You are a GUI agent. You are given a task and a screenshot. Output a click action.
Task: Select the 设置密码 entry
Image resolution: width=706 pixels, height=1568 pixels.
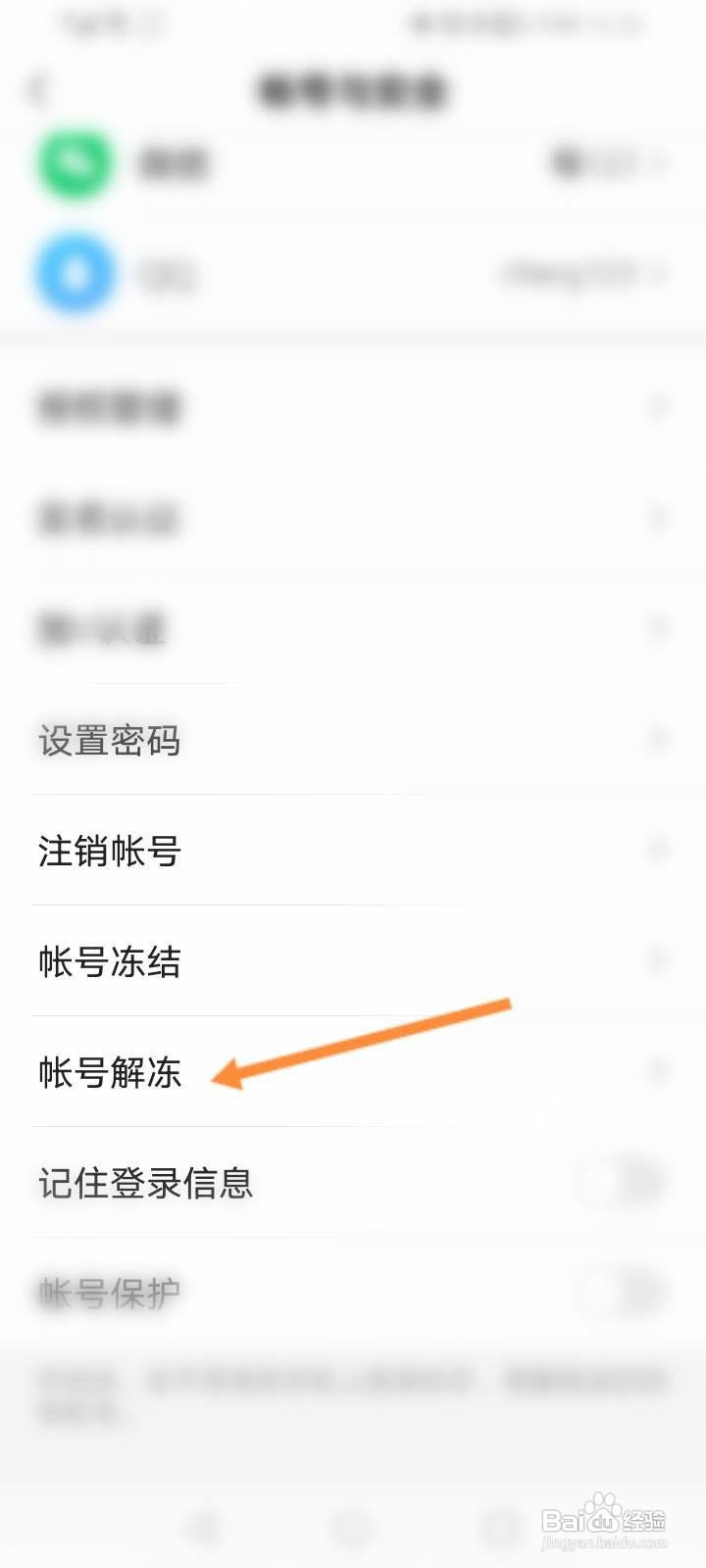tap(353, 740)
